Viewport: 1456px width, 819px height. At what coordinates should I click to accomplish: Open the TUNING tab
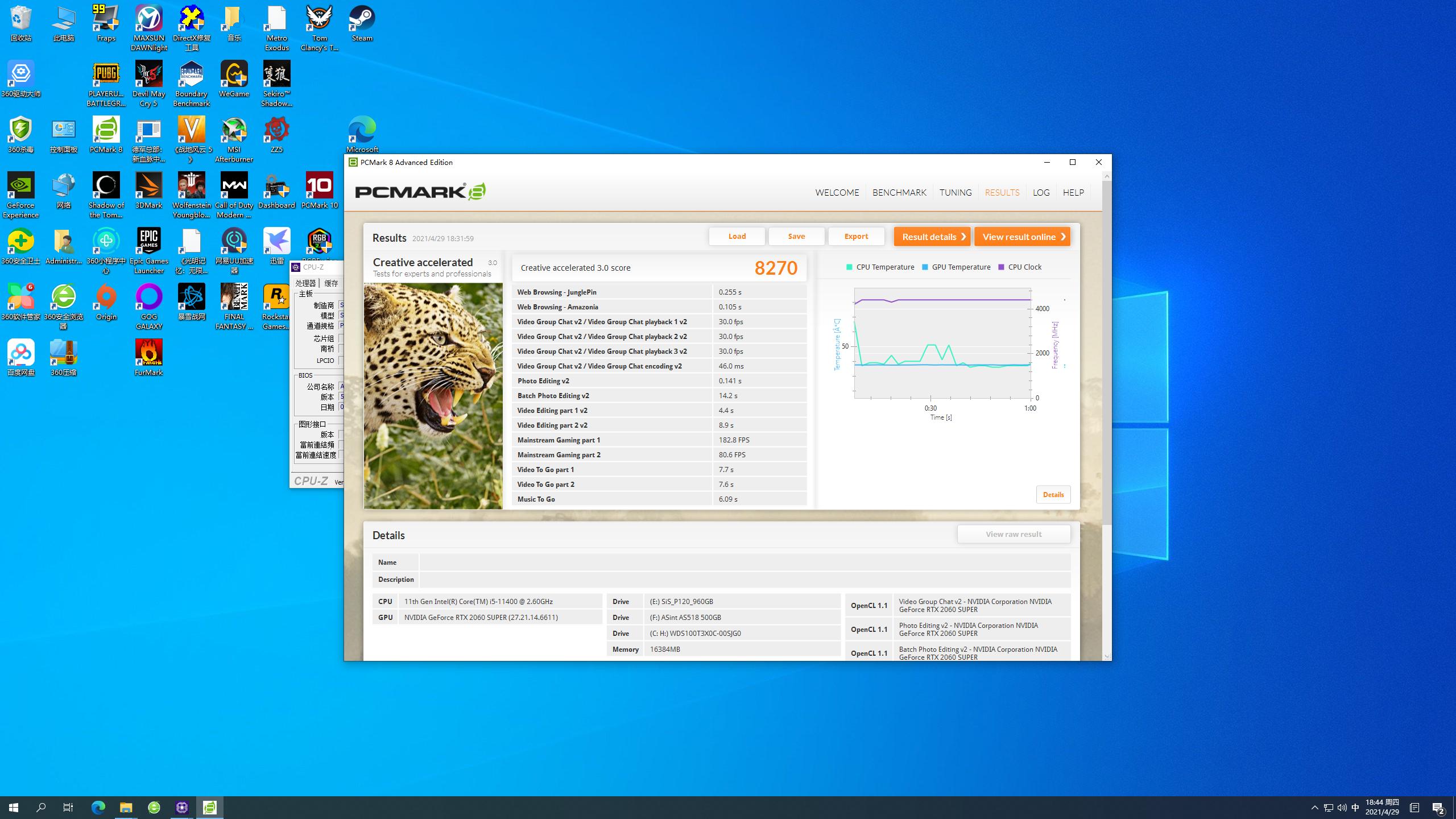[x=955, y=193]
